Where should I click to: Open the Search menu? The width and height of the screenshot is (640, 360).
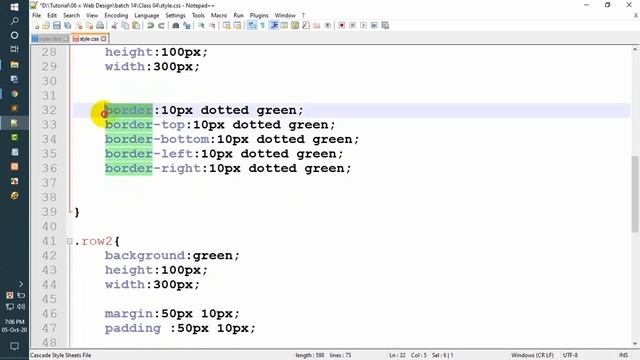(71, 16)
